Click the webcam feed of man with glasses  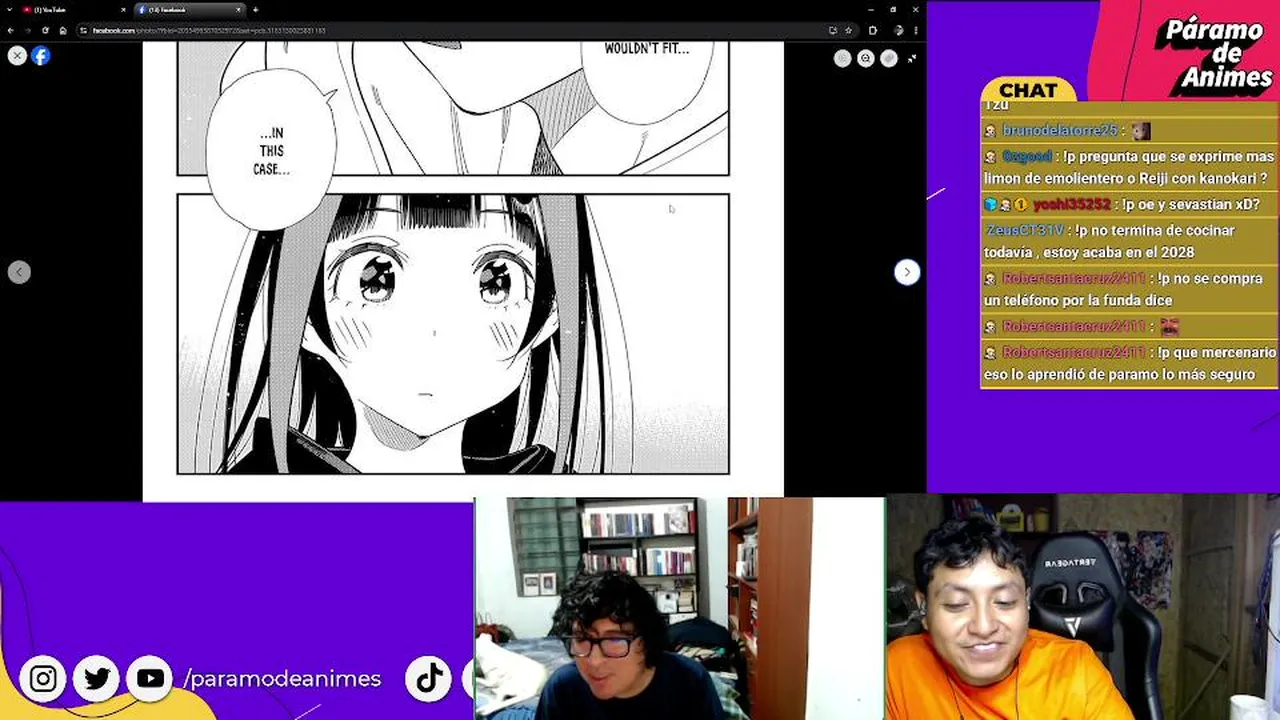pyautogui.click(x=680, y=608)
